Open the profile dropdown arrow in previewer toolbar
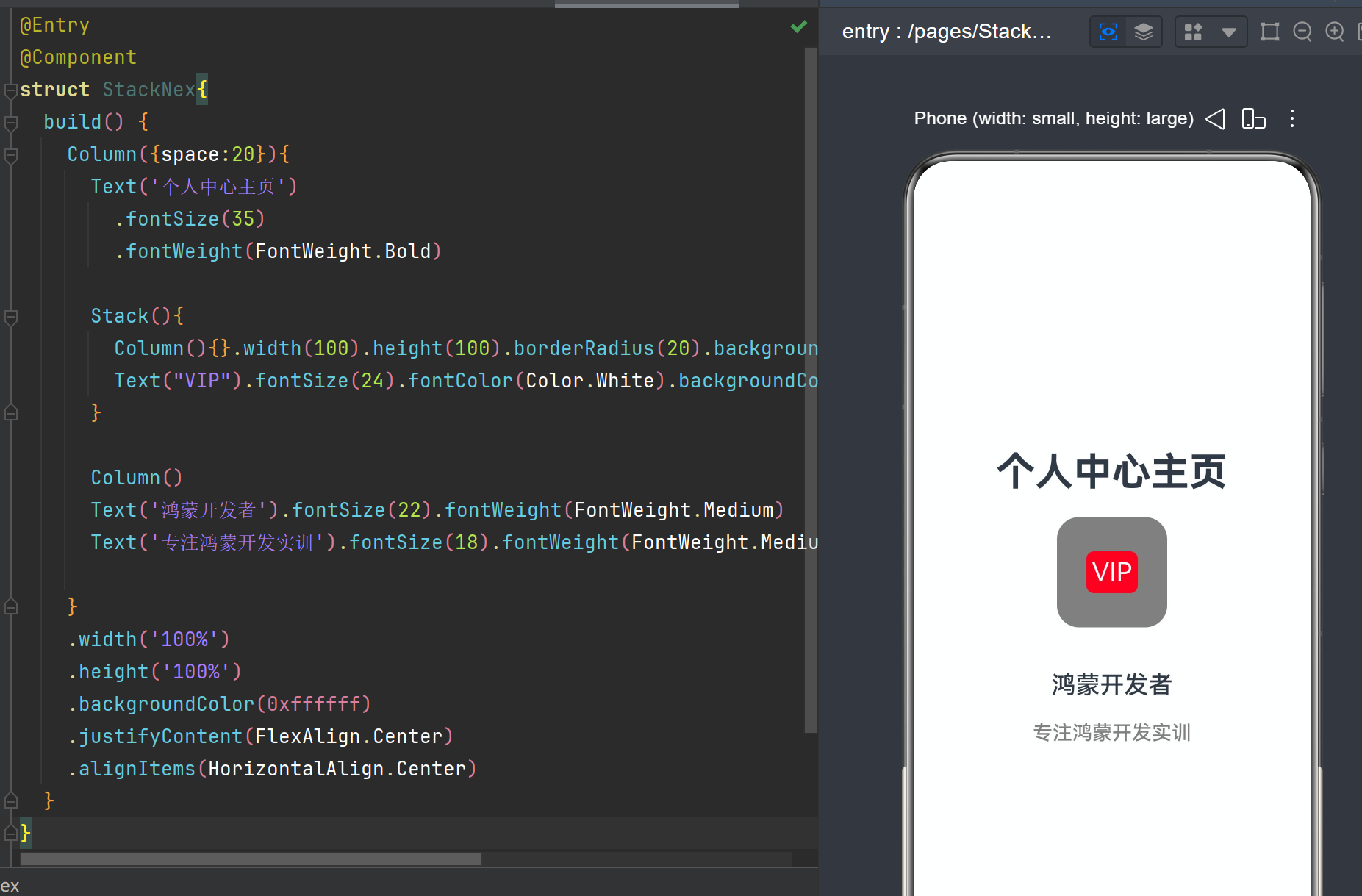The height and width of the screenshot is (896, 1362). (1228, 32)
